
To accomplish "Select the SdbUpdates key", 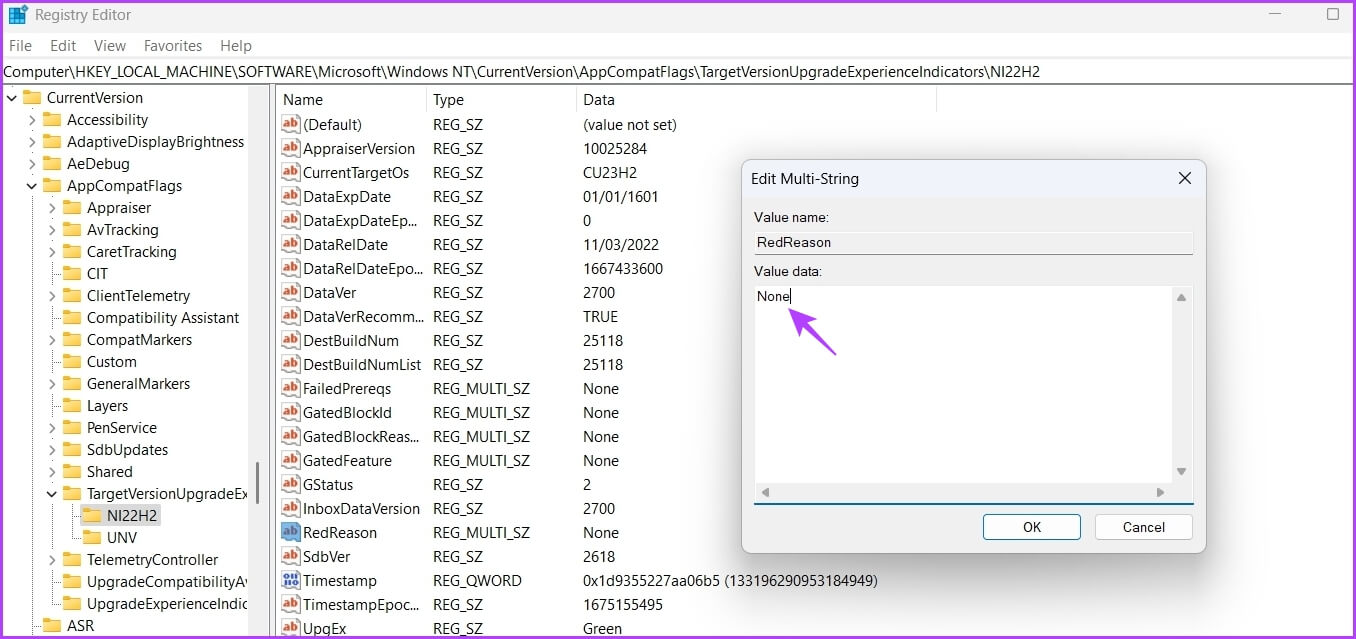I will pos(127,450).
